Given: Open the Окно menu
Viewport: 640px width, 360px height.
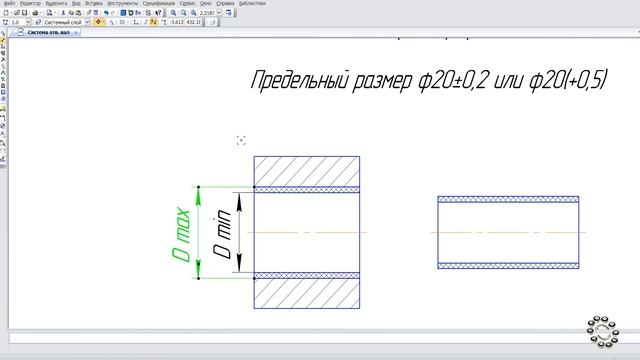Looking at the screenshot, I should tap(206, 3).
